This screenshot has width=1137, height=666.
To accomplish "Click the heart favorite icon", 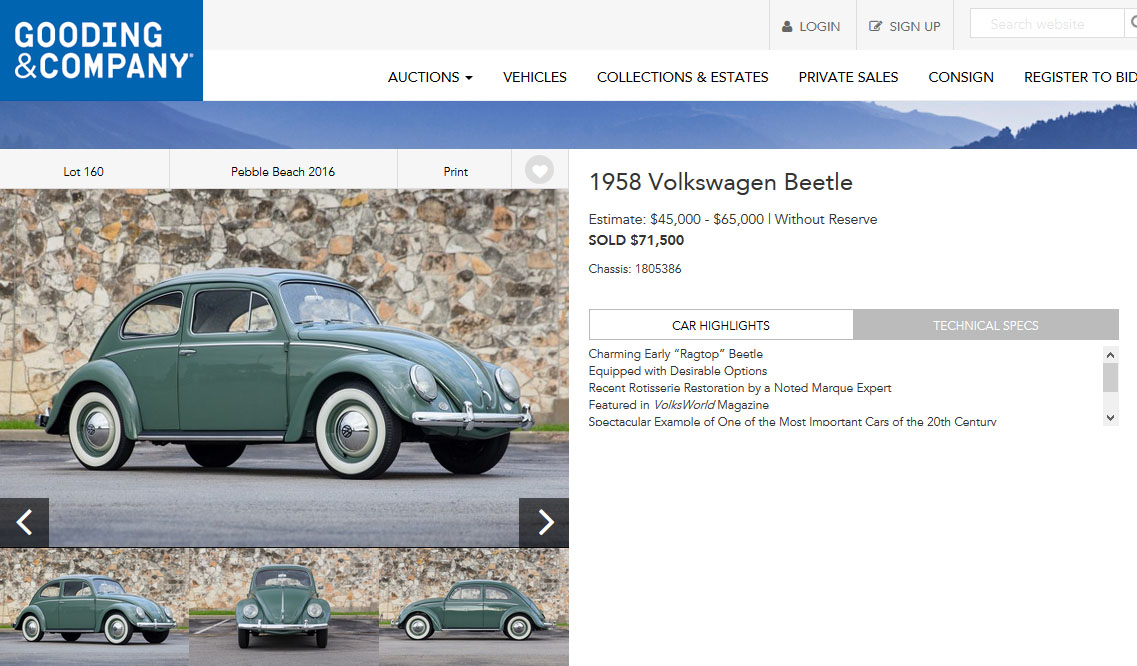I will (539, 170).
